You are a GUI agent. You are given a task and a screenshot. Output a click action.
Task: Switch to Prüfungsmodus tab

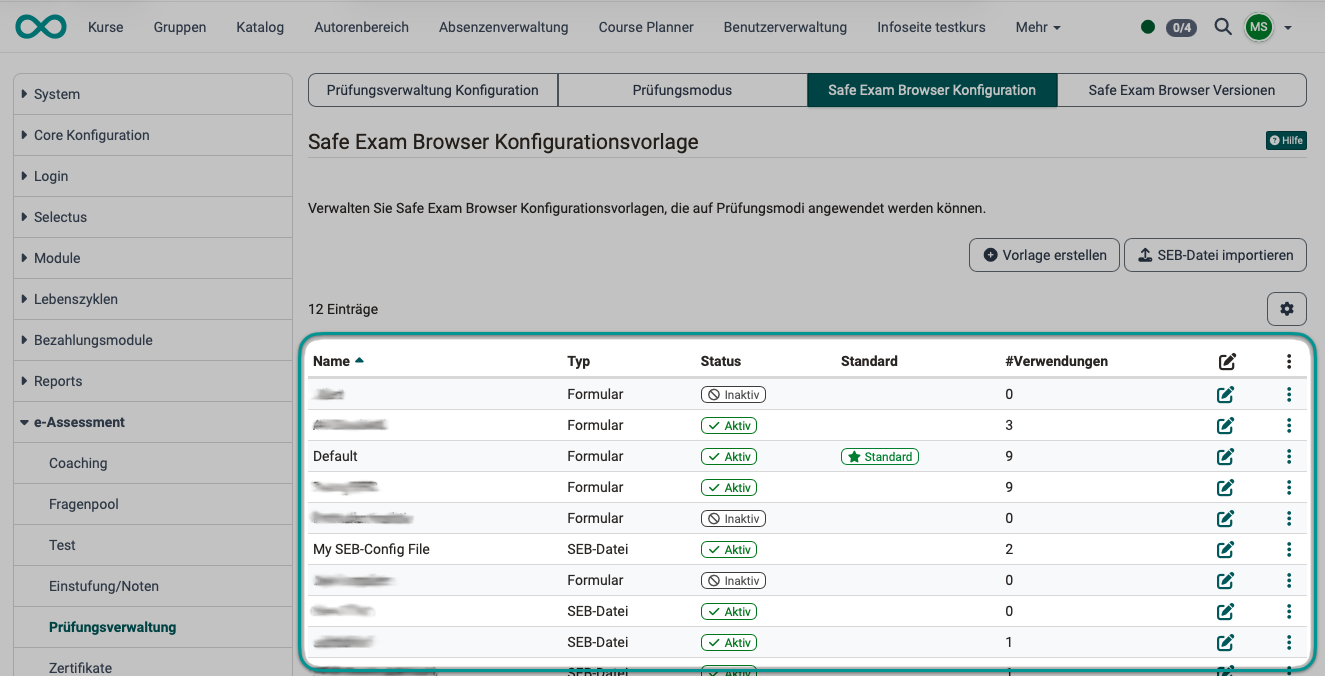(682, 90)
